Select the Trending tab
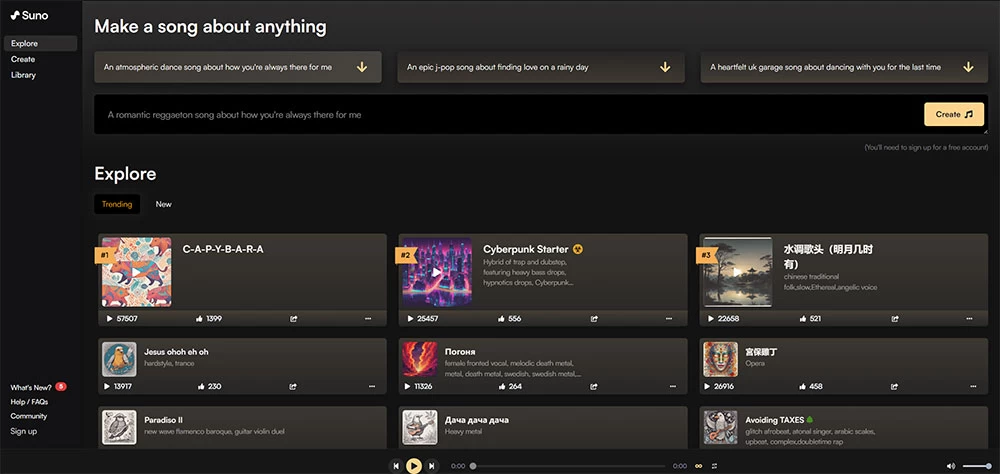The image size is (1000, 474). 117,204
